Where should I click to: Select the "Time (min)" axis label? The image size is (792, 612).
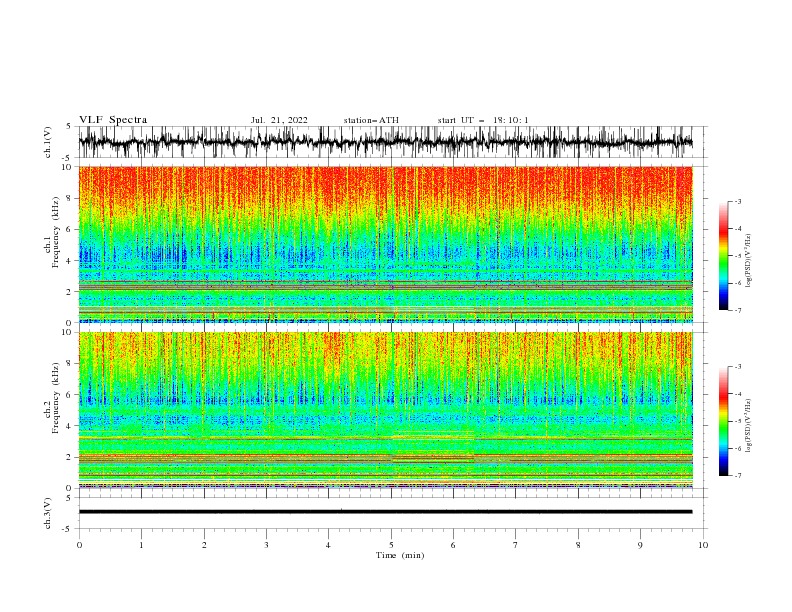pos(400,555)
